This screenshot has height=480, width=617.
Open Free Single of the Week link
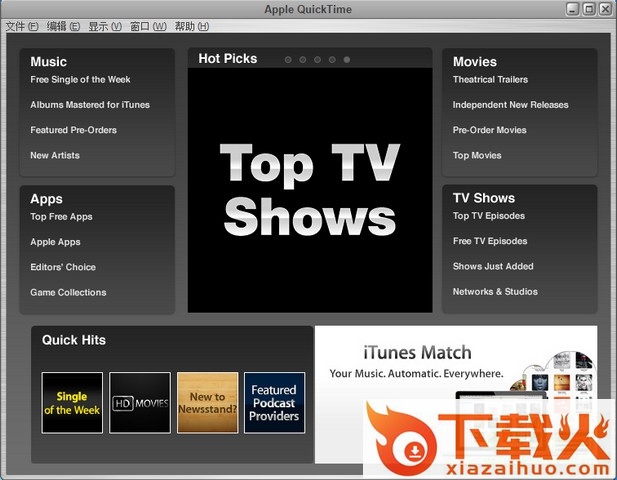[x=80, y=79]
